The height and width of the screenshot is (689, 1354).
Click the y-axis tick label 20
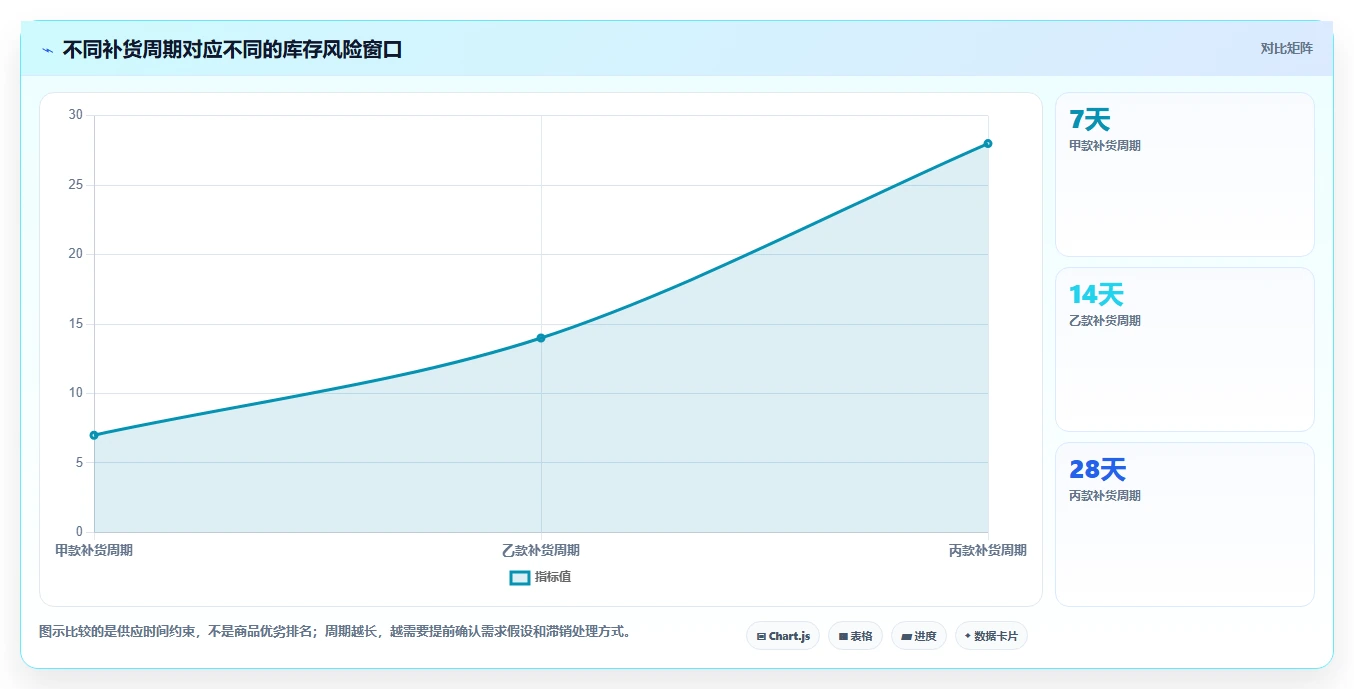click(x=76, y=254)
